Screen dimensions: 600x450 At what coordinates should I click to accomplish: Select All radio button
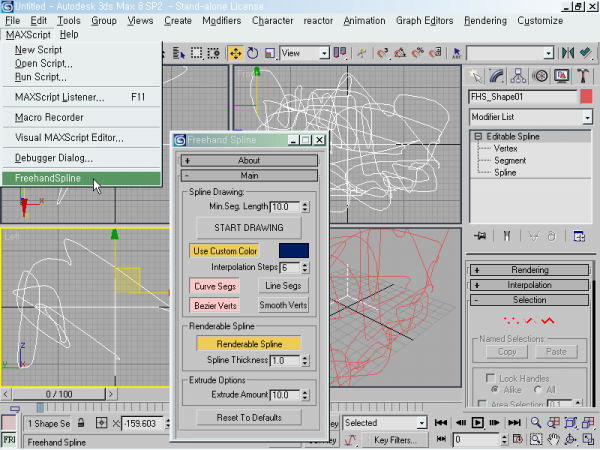(x=538, y=390)
